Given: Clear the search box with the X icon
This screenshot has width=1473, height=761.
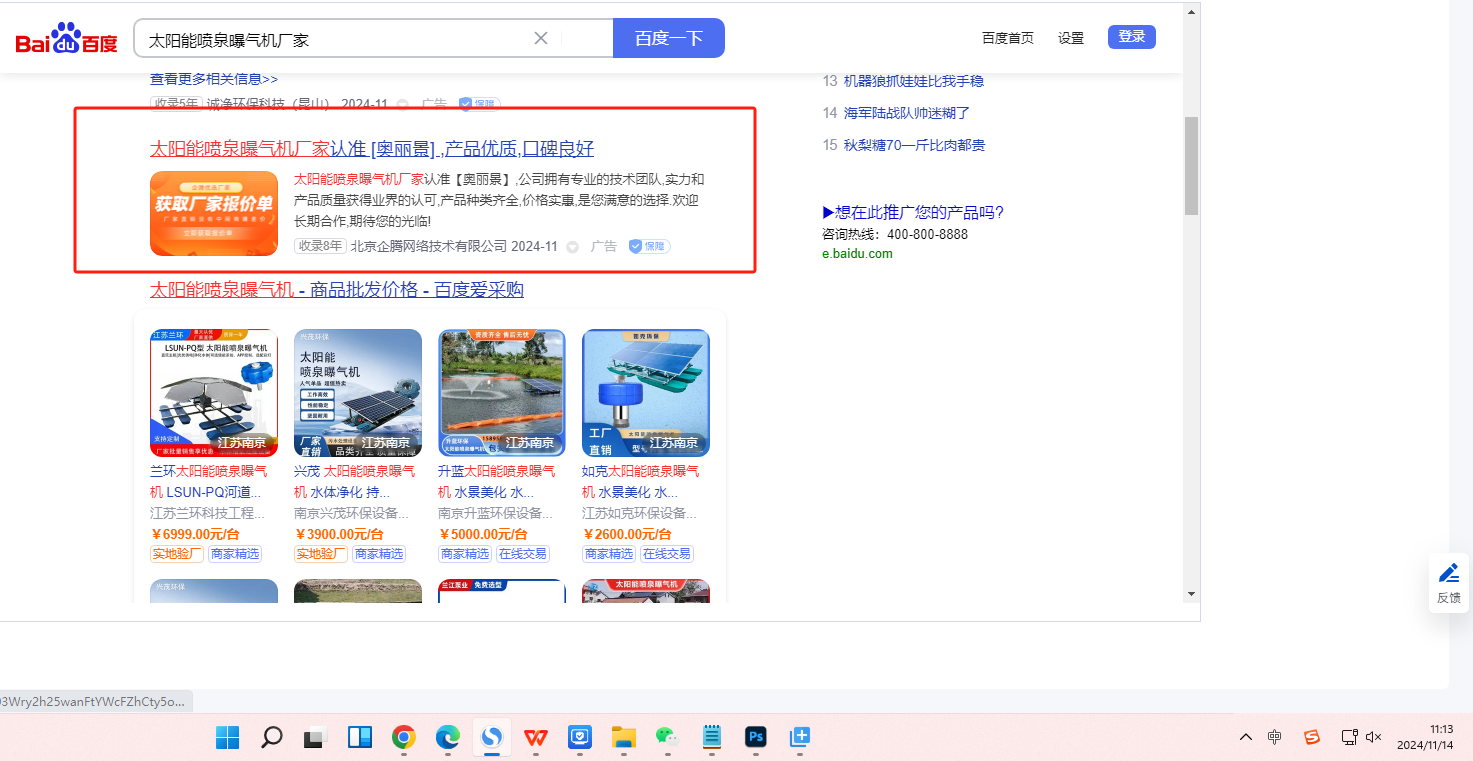Looking at the screenshot, I should [x=541, y=39].
